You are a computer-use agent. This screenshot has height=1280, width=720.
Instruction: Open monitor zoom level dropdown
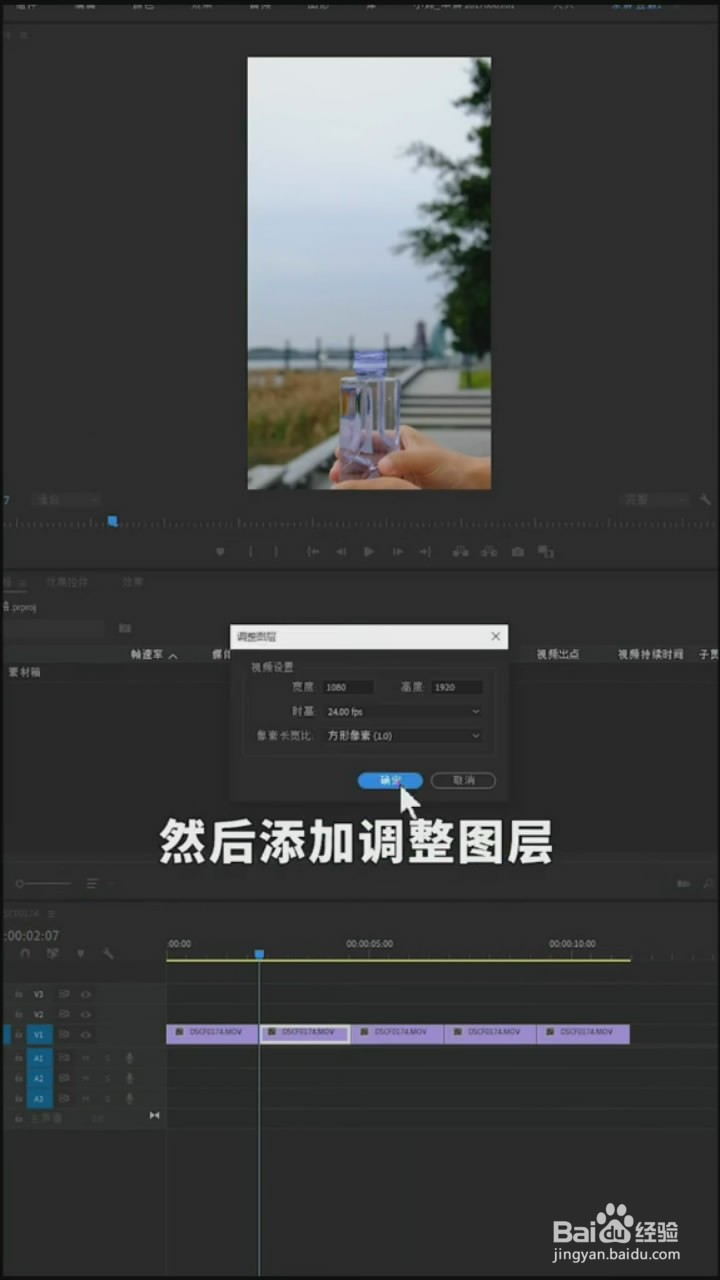(x=66, y=499)
